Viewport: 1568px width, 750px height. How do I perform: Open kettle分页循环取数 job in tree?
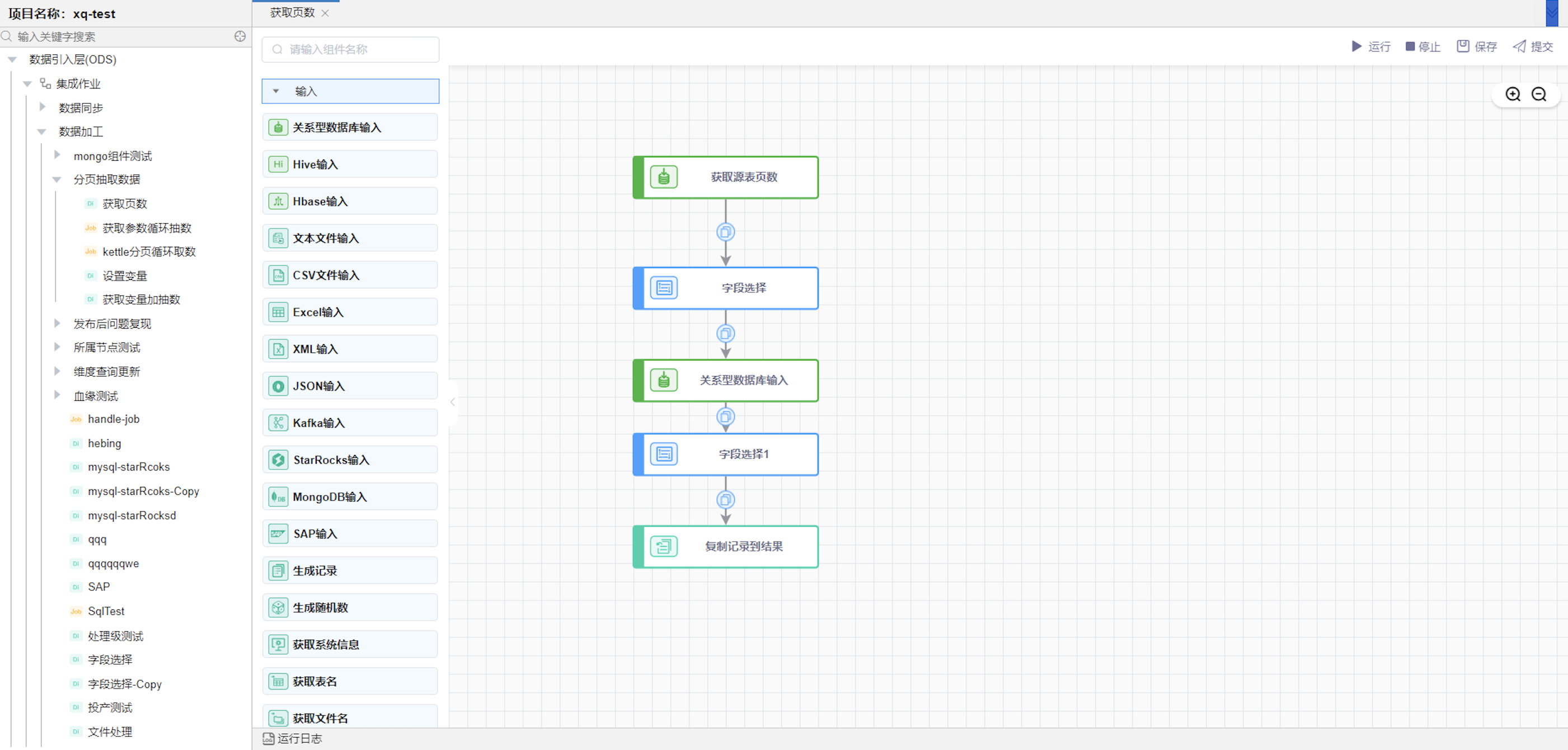pos(148,251)
